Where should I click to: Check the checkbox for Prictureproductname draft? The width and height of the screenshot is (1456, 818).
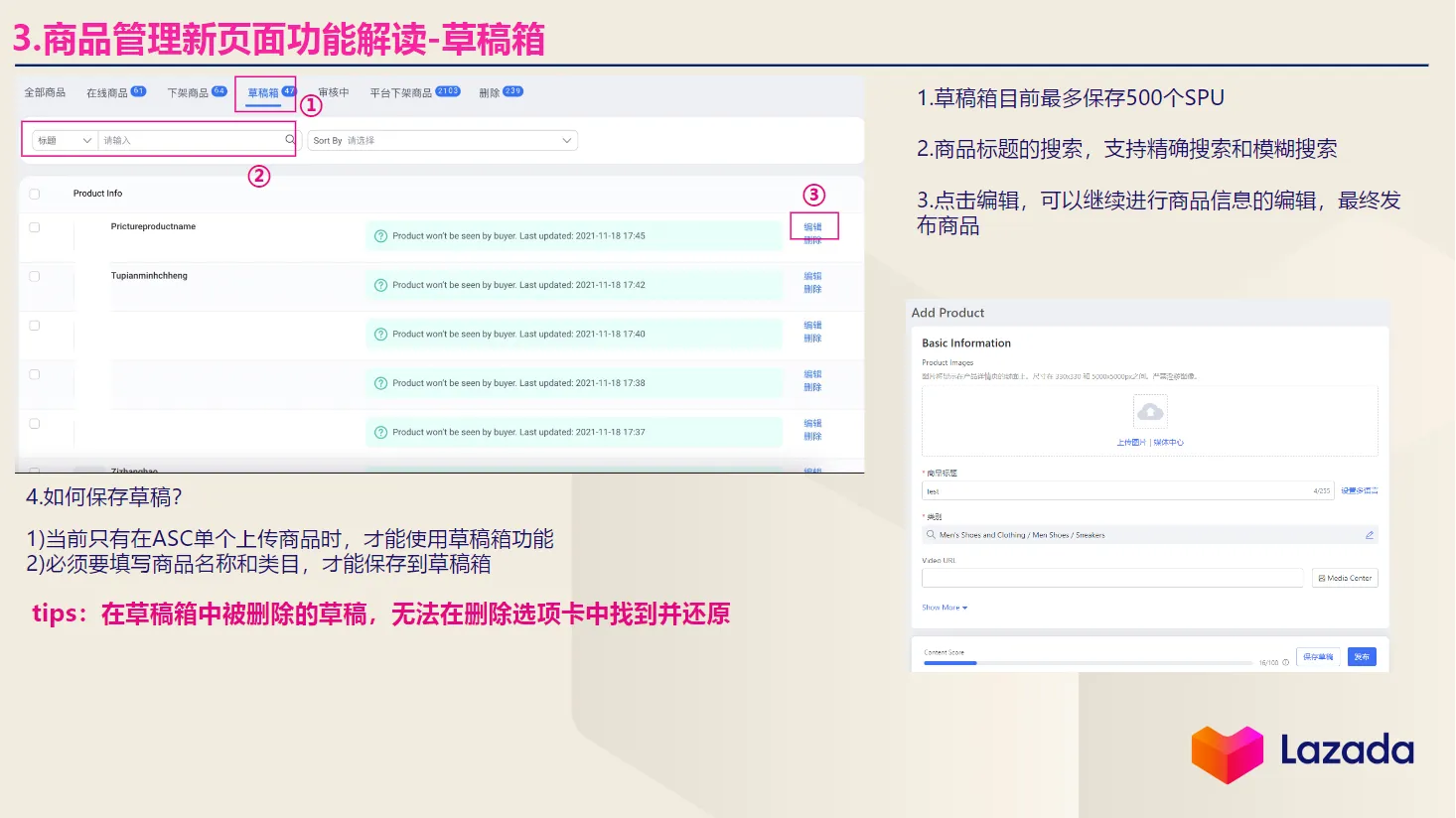tap(35, 226)
